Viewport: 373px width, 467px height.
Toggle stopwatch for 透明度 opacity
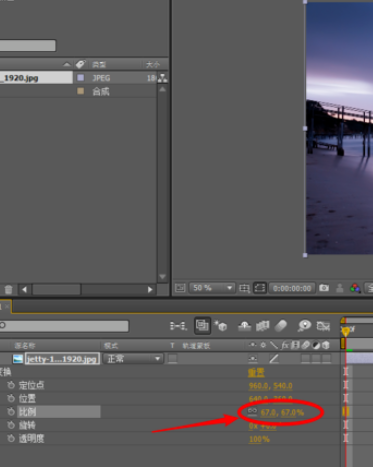tap(11, 438)
